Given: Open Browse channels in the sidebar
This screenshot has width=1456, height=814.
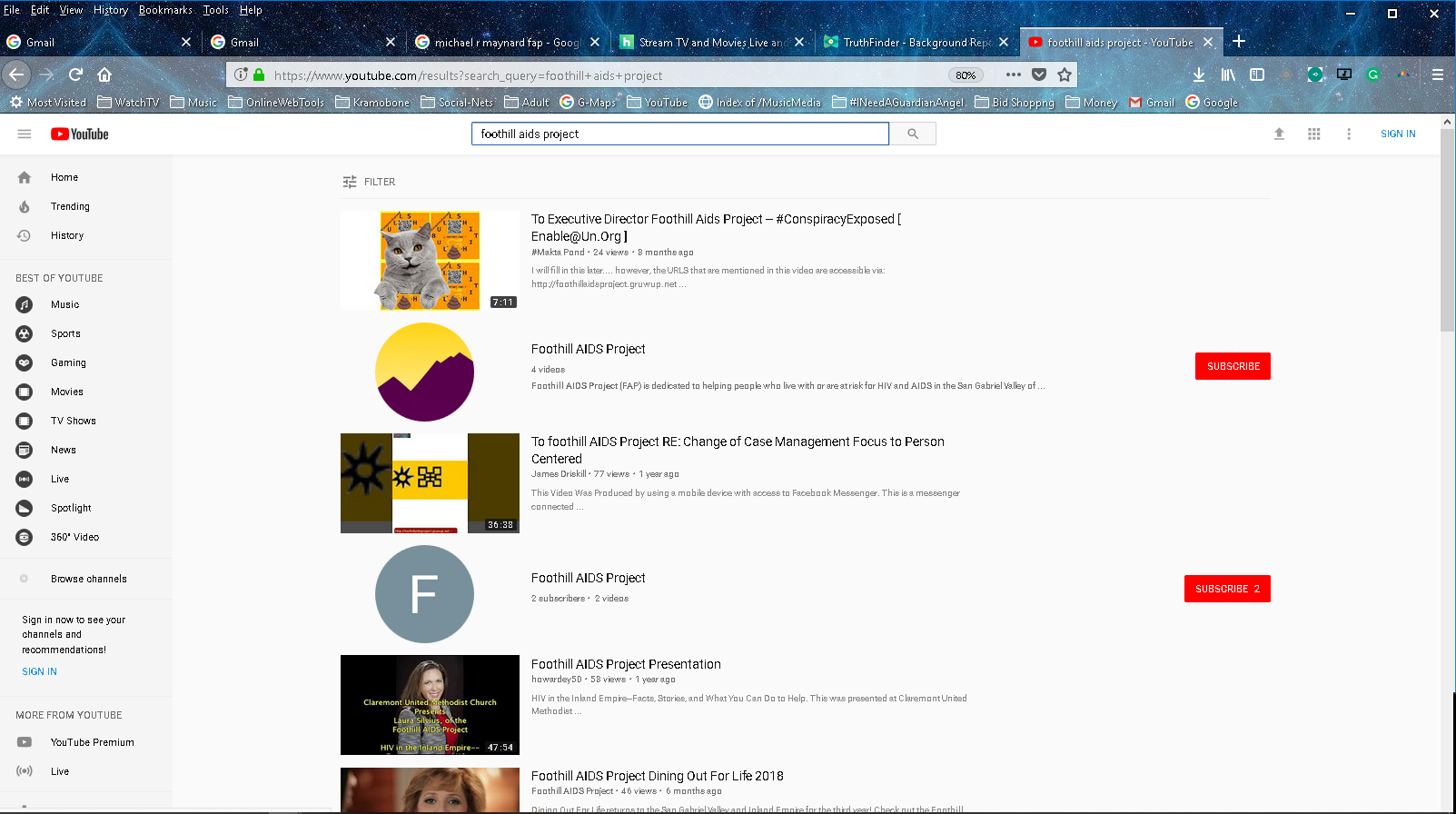Looking at the screenshot, I should click(88, 579).
